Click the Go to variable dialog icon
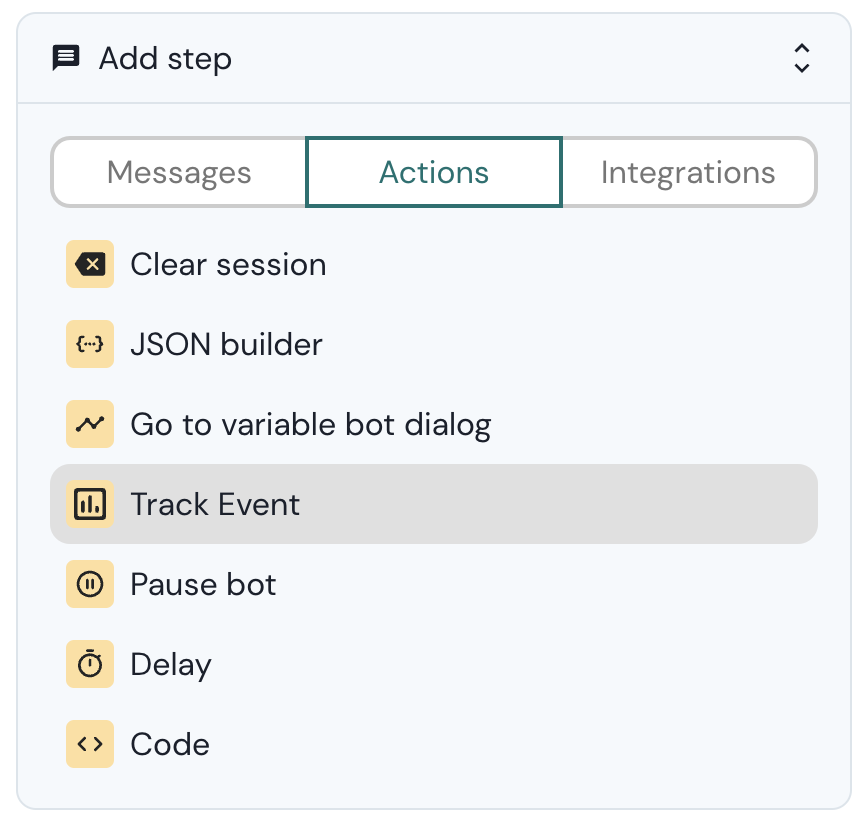The height and width of the screenshot is (821, 864). tap(90, 424)
